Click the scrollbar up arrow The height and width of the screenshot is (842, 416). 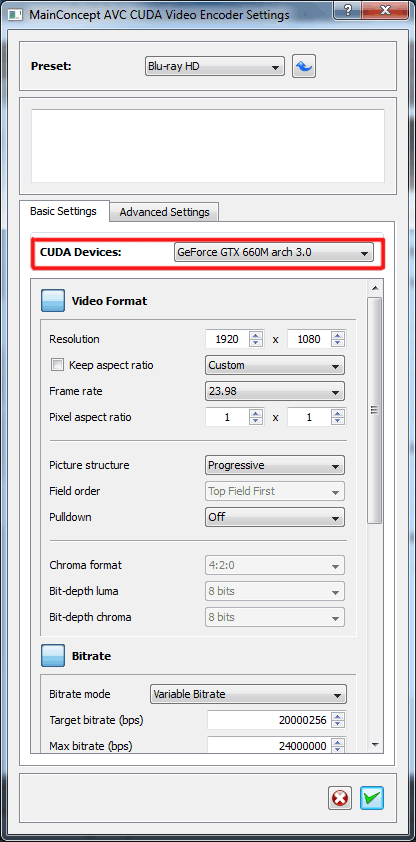coord(375,288)
